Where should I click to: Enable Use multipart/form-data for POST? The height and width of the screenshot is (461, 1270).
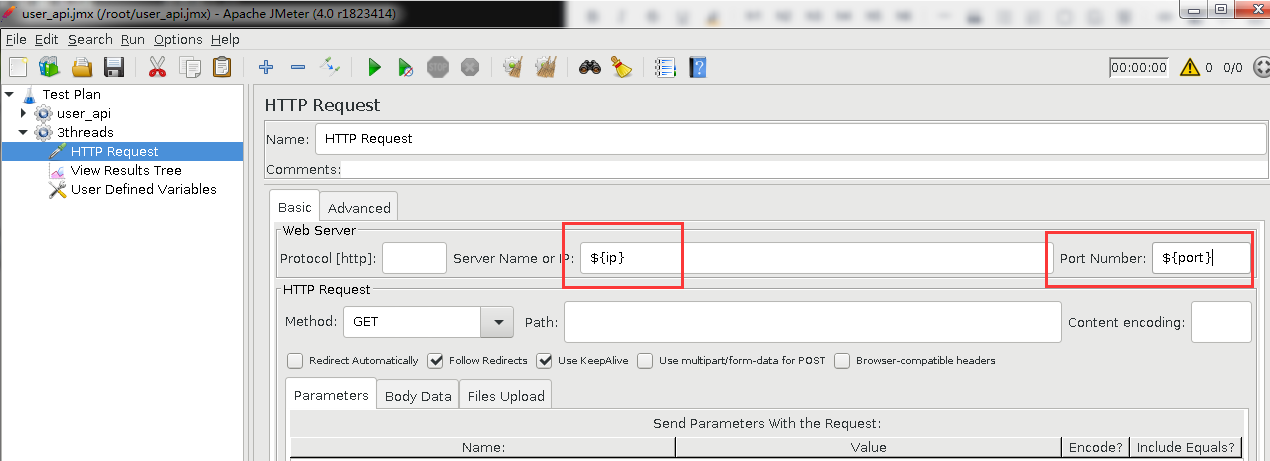(645, 360)
